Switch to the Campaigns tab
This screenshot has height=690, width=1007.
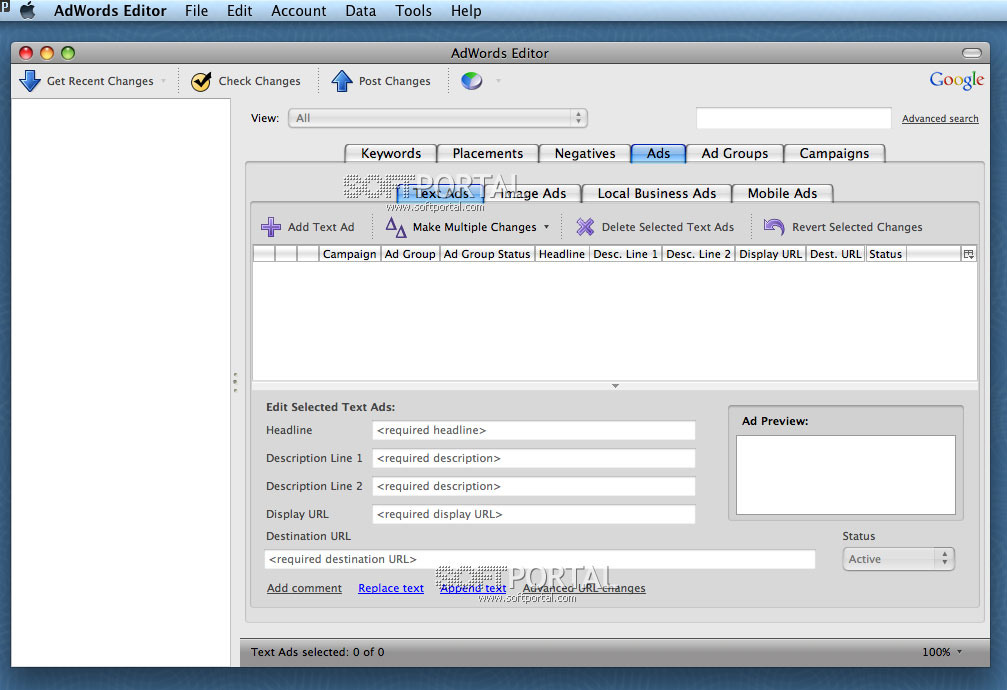pos(834,154)
